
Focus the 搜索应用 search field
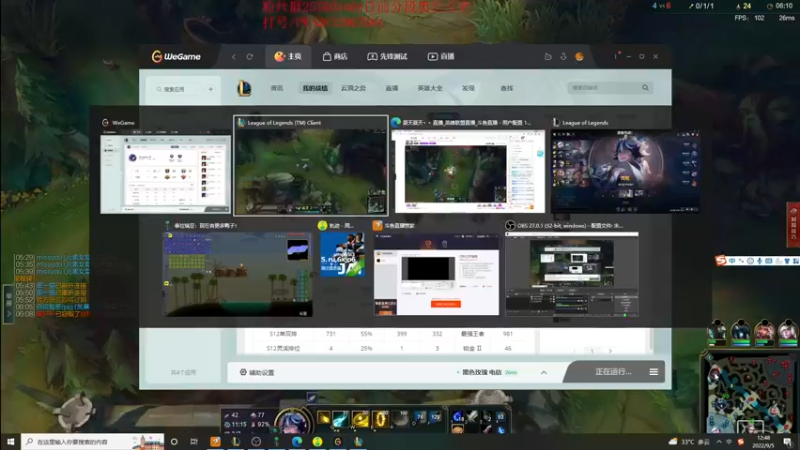(179, 89)
